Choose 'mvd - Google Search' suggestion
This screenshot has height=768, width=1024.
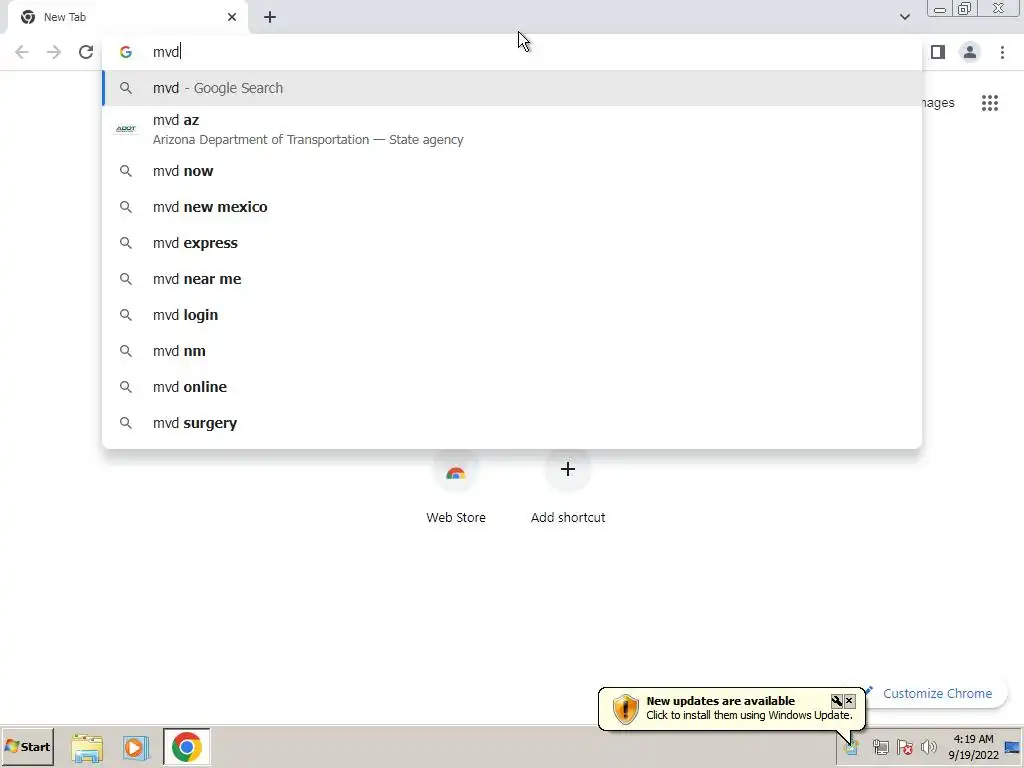click(x=512, y=88)
